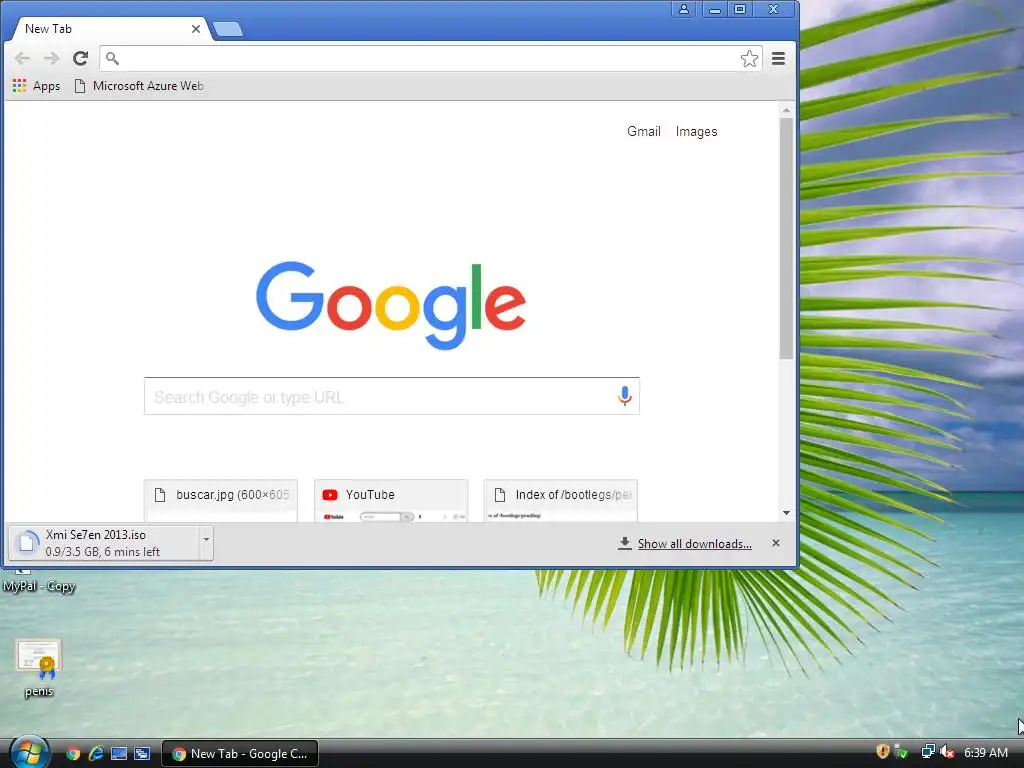Viewport: 1024px width, 768px height.
Task: Open a new tab with the new tab button
Action: [228, 29]
